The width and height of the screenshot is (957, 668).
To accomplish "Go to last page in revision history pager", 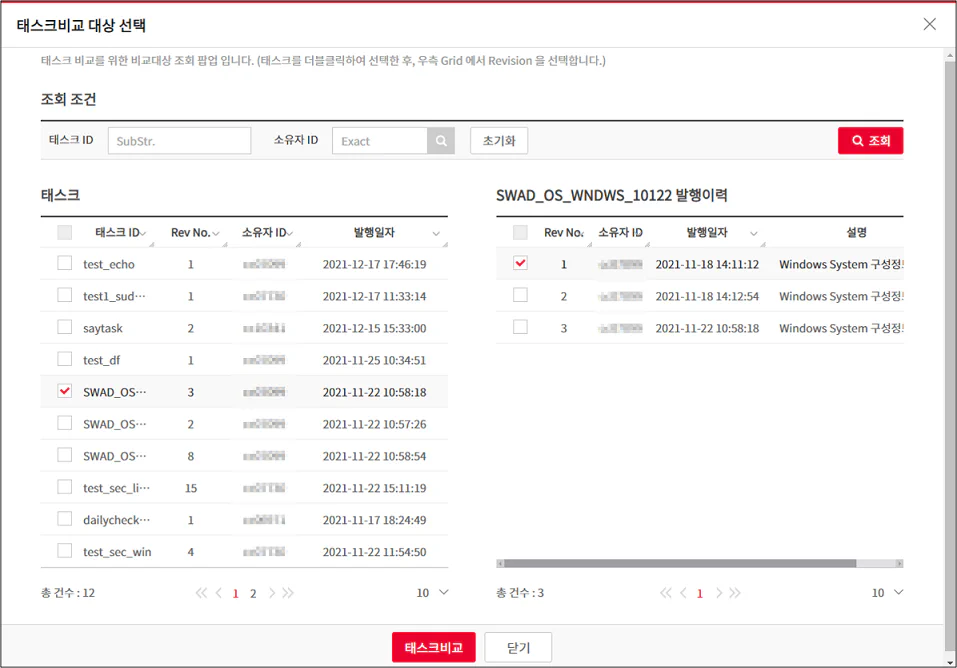I will click(x=735, y=593).
